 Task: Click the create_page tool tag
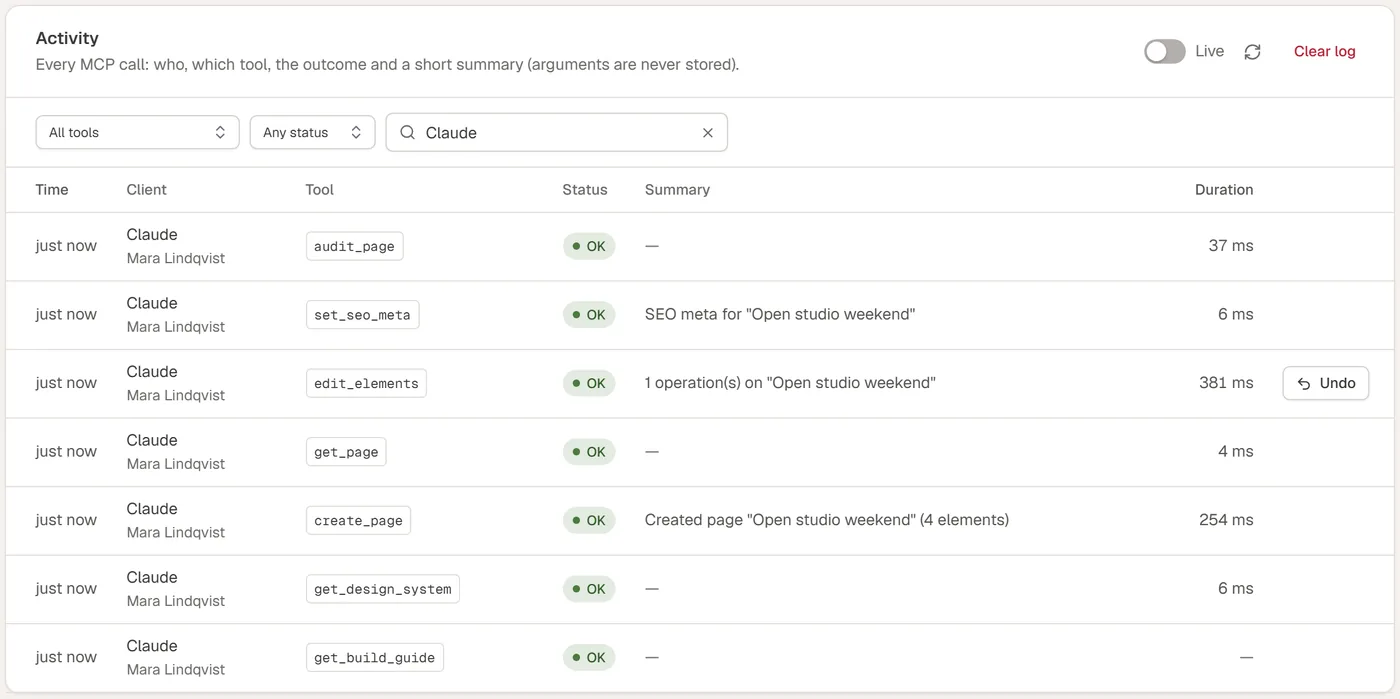(x=358, y=520)
